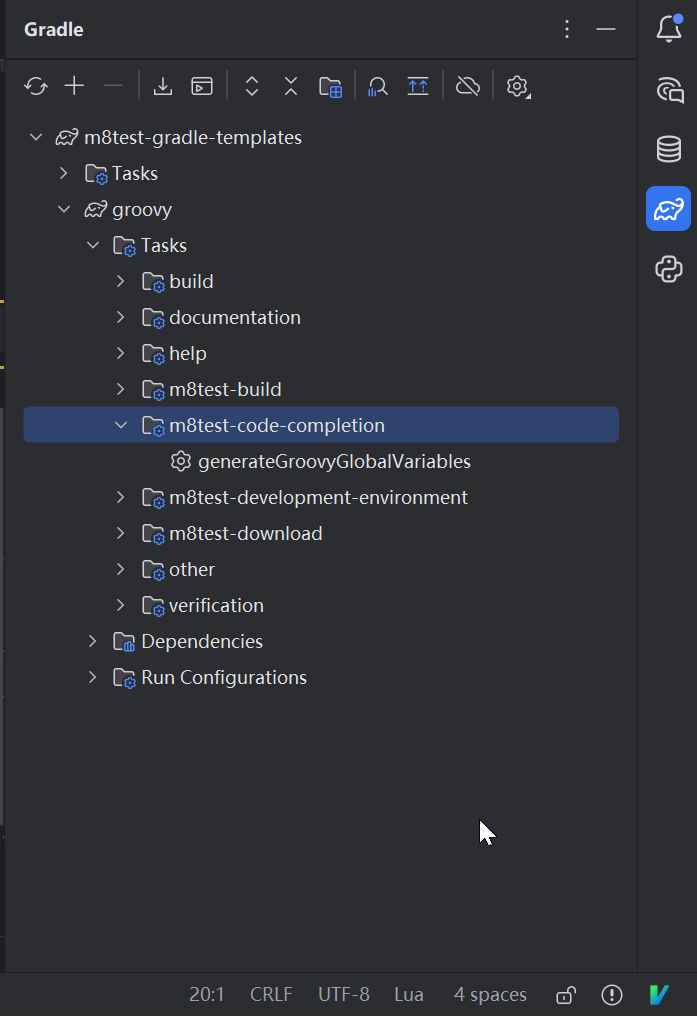Click the Download Sources icon

point(163,86)
